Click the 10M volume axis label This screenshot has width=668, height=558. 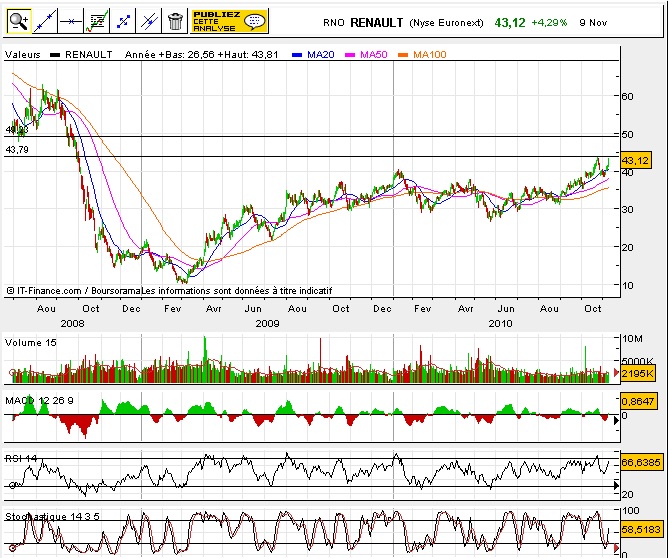tap(632, 339)
